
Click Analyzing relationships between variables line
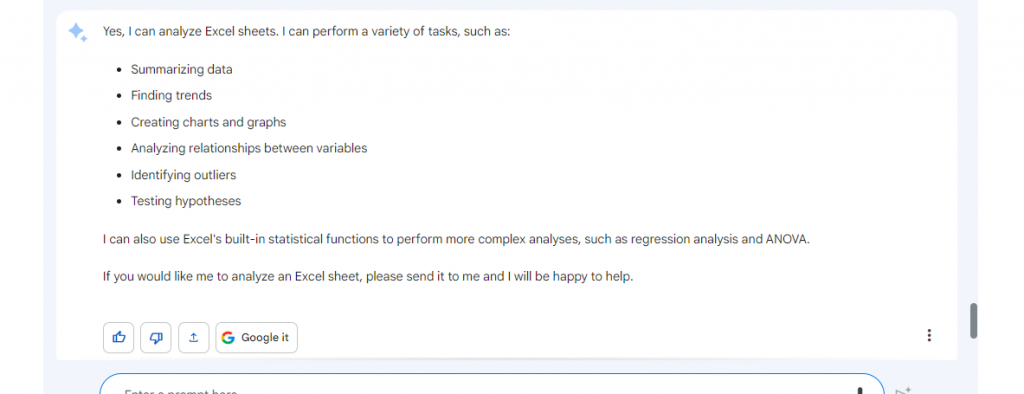click(x=249, y=148)
